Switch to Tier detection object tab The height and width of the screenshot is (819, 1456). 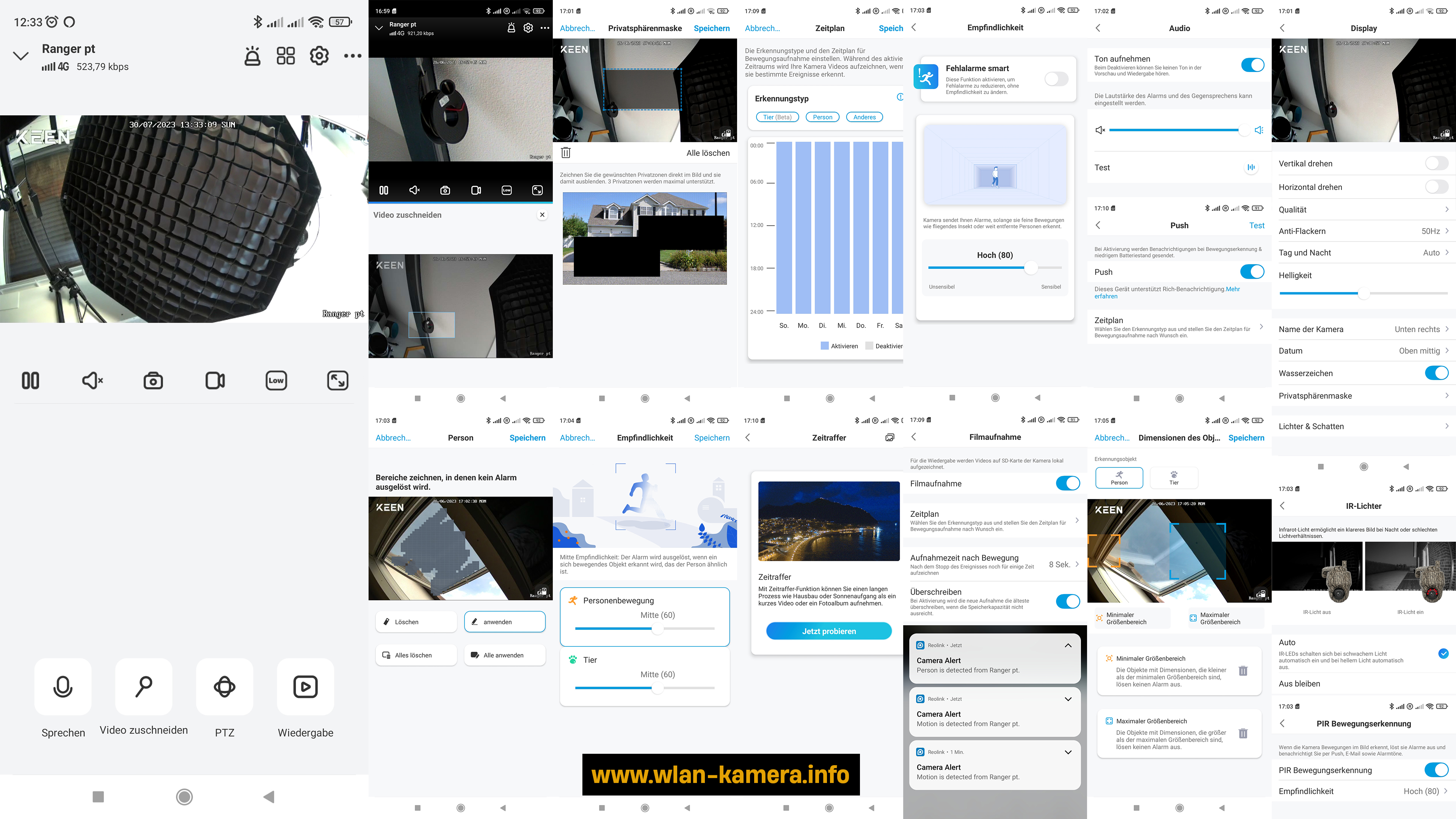tap(1174, 478)
